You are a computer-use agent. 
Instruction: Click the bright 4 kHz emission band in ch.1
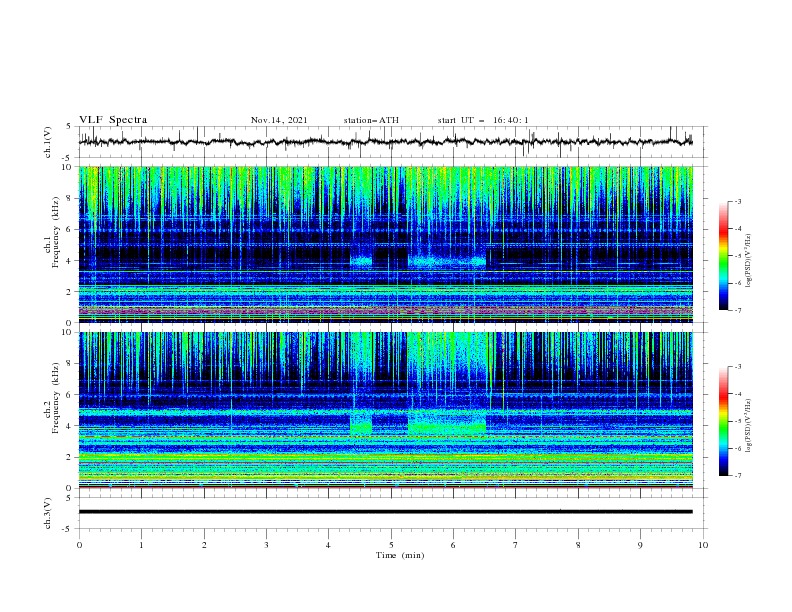click(447, 262)
